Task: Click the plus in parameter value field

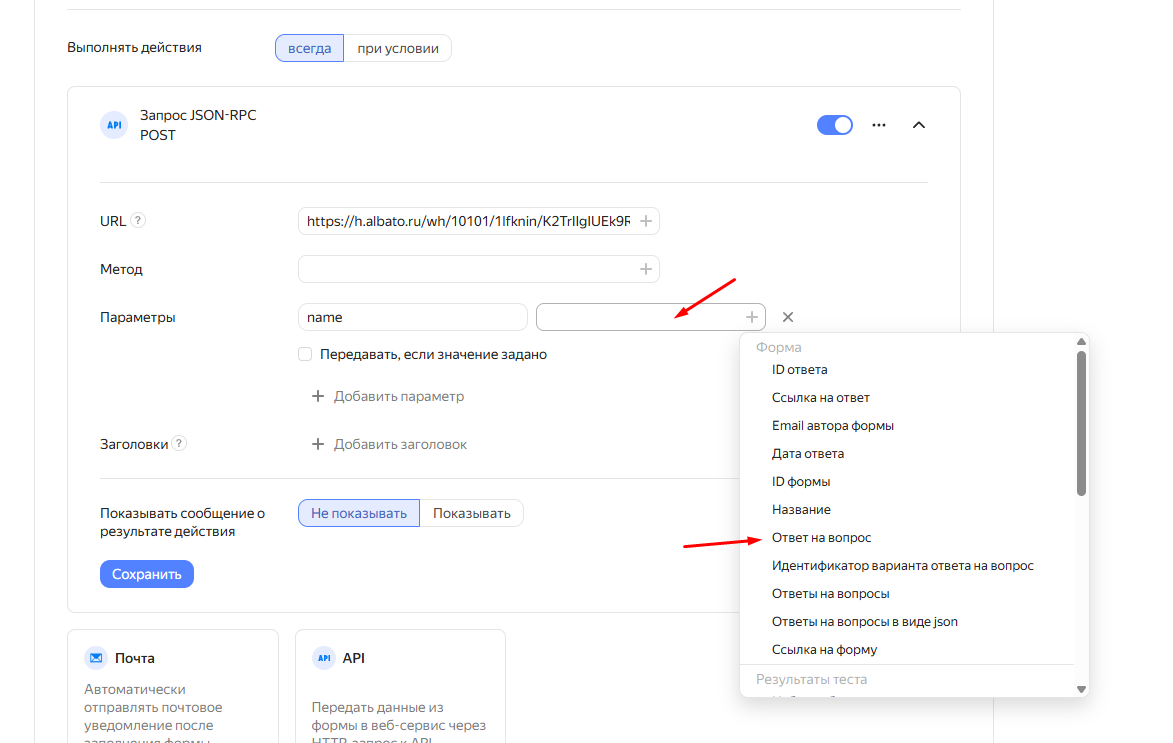Action: [x=752, y=317]
